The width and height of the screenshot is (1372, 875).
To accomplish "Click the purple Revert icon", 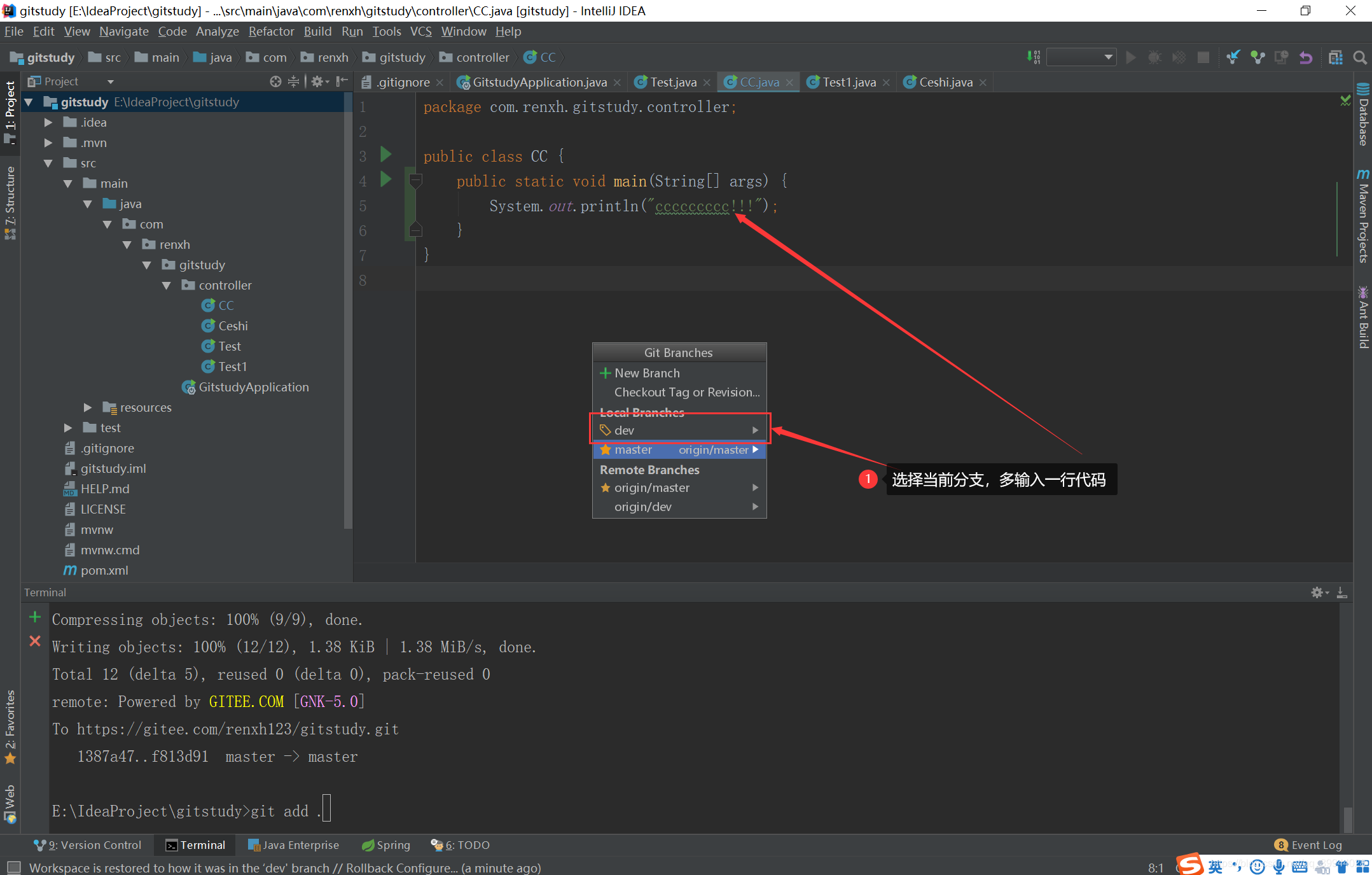I will [1306, 57].
